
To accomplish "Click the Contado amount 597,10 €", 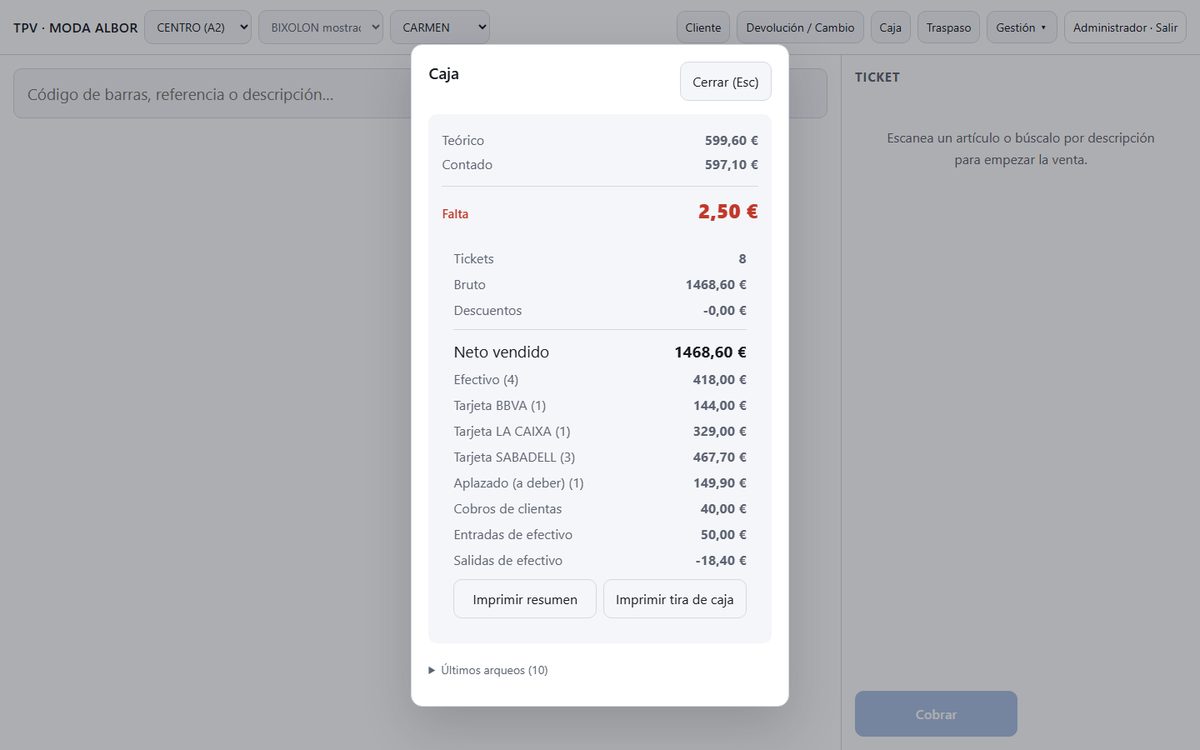I will coord(731,164).
